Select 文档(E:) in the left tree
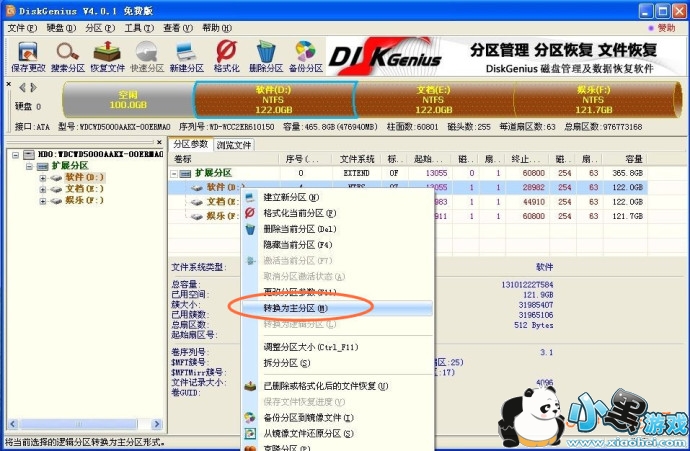The image size is (690, 451). click(x=84, y=189)
